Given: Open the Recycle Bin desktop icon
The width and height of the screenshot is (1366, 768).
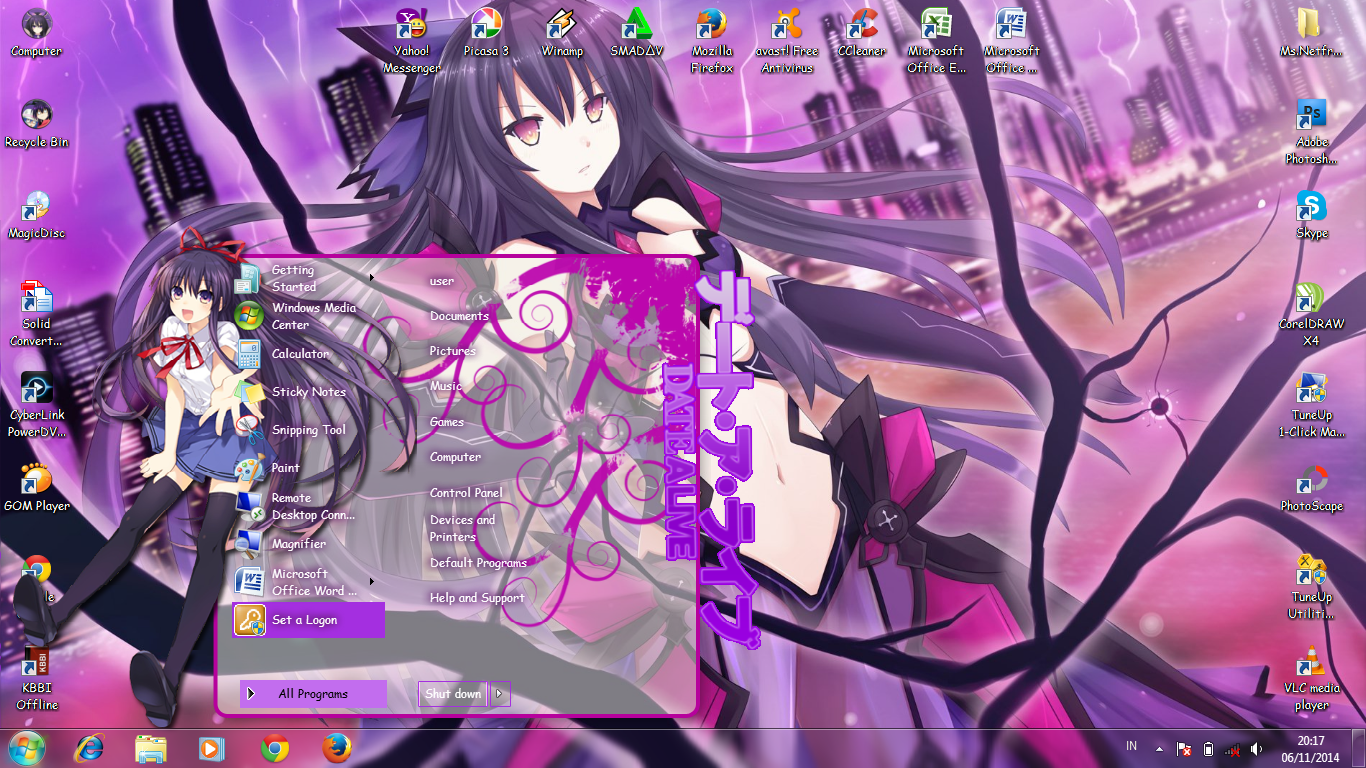Looking at the screenshot, I should pos(37,124).
